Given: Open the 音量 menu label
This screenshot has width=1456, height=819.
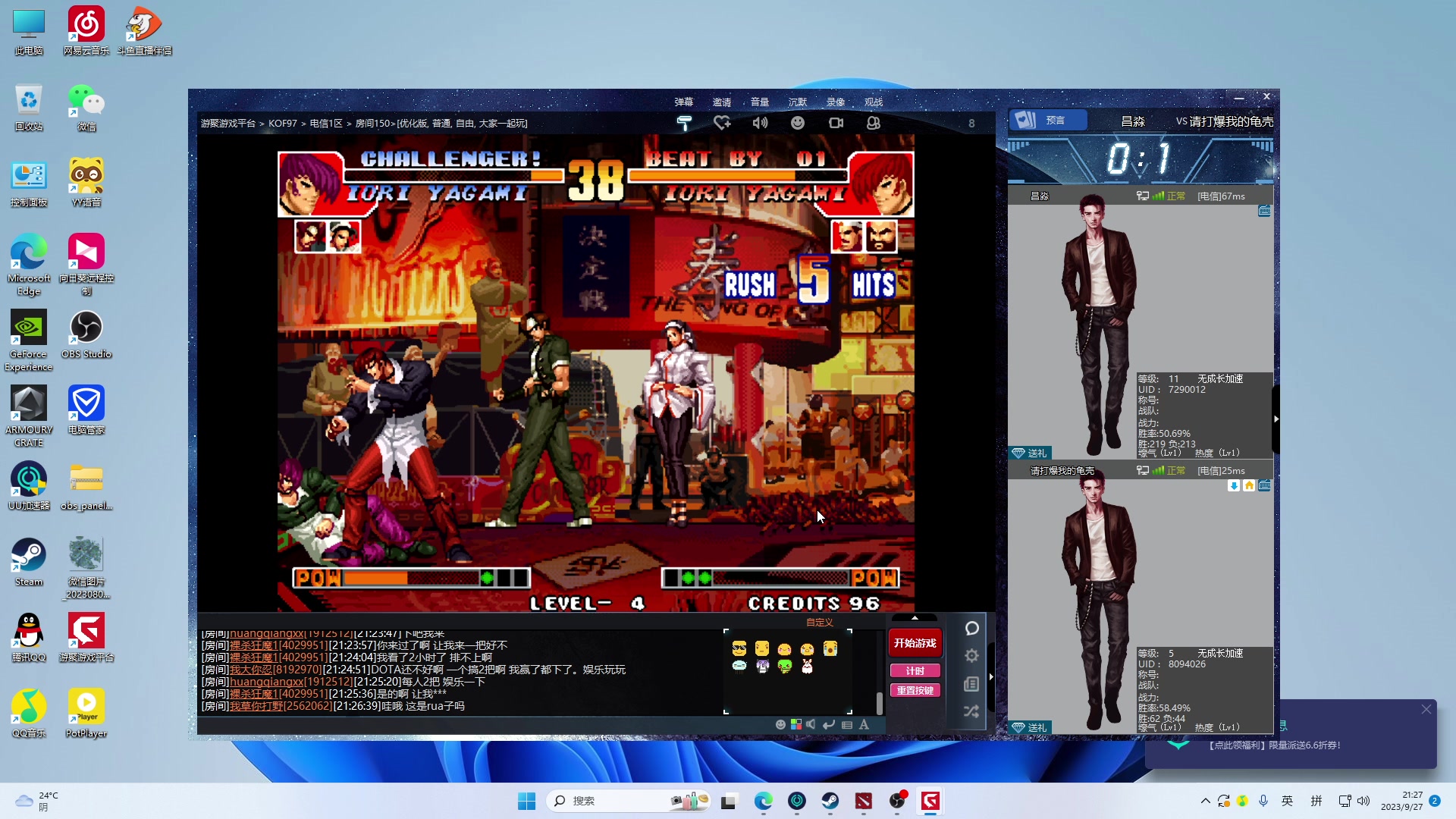Looking at the screenshot, I should (x=760, y=102).
